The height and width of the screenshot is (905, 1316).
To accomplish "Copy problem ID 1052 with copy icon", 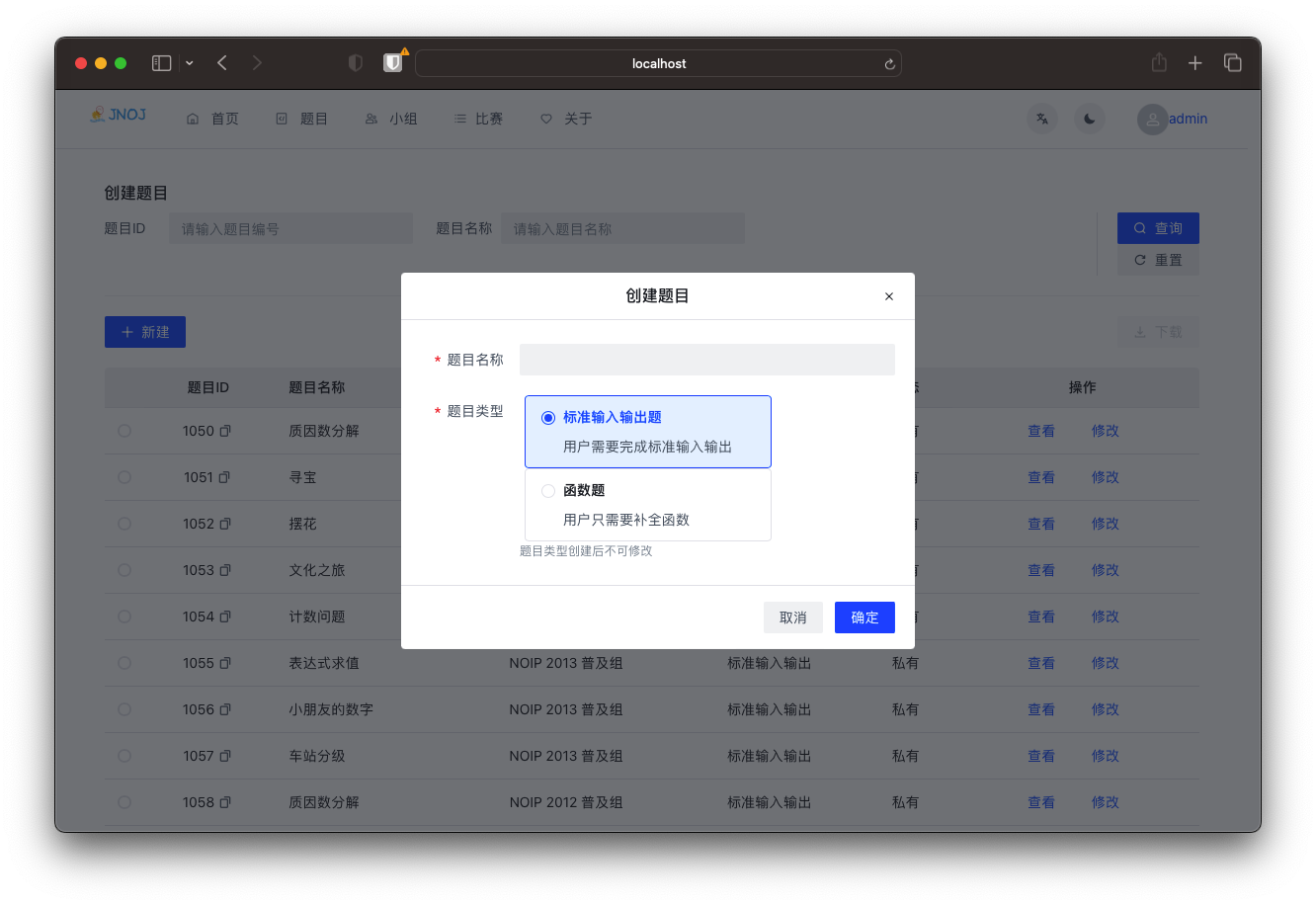I will pyautogui.click(x=225, y=524).
